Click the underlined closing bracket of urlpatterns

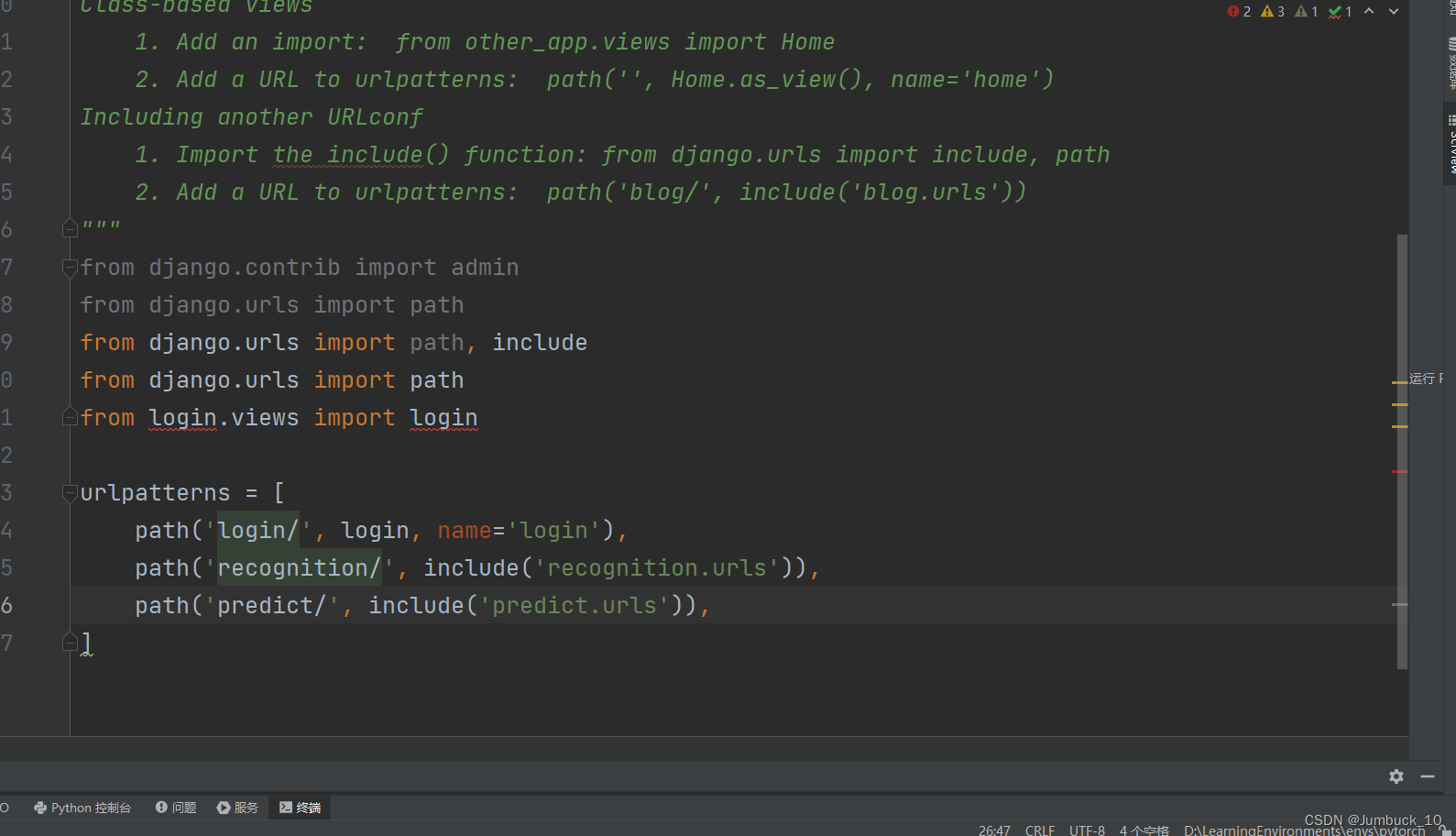[86, 643]
